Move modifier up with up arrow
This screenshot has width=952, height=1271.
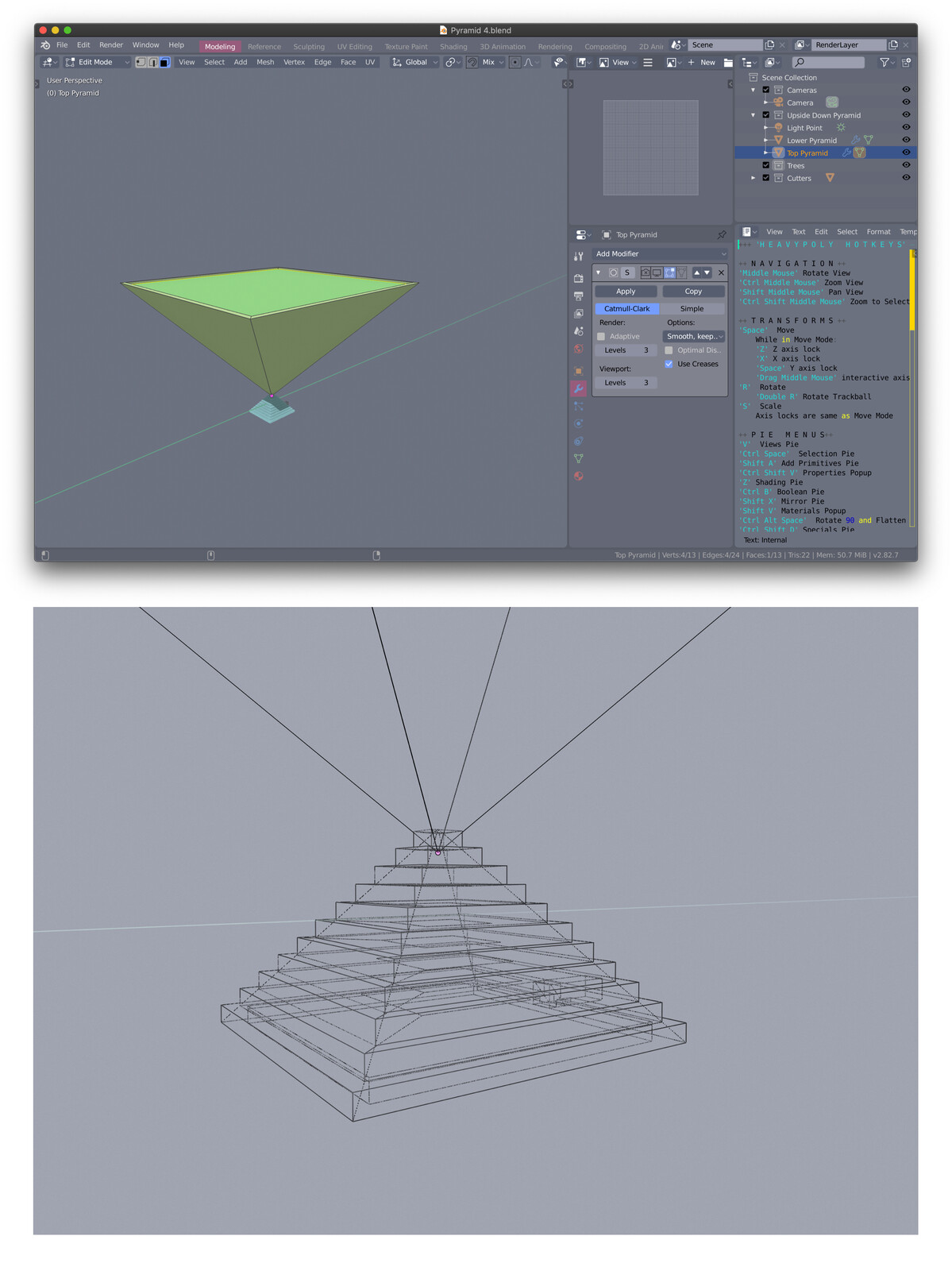coord(697,272)
